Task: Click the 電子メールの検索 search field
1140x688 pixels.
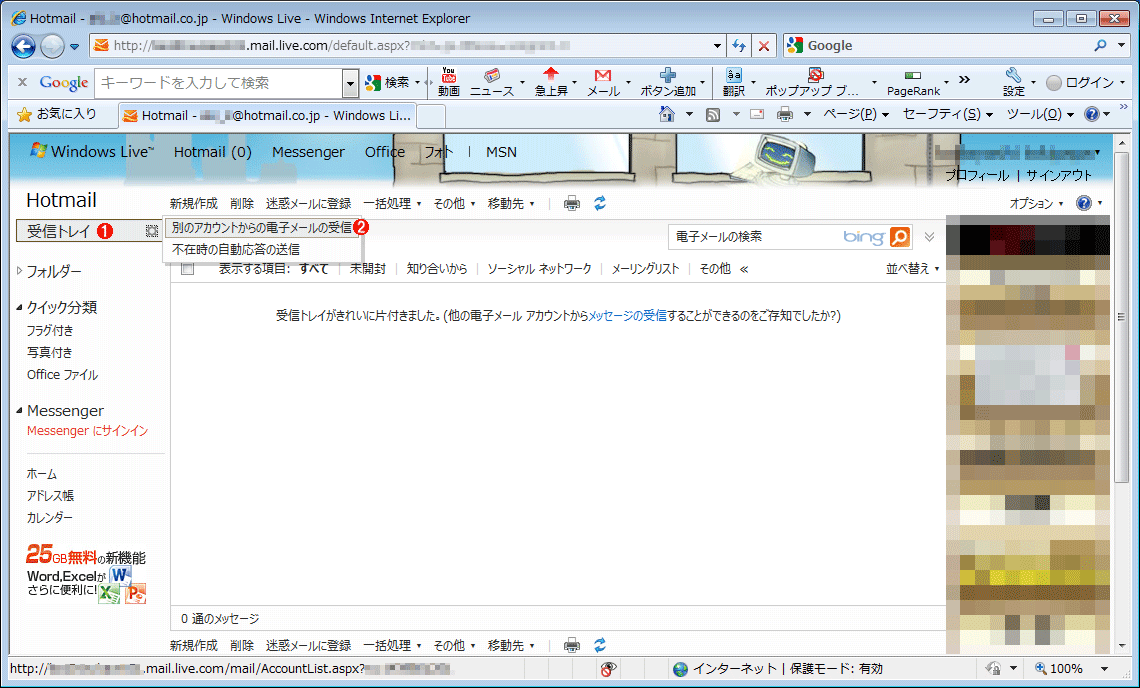Action: pyautogui.click(x=756, y=237)
